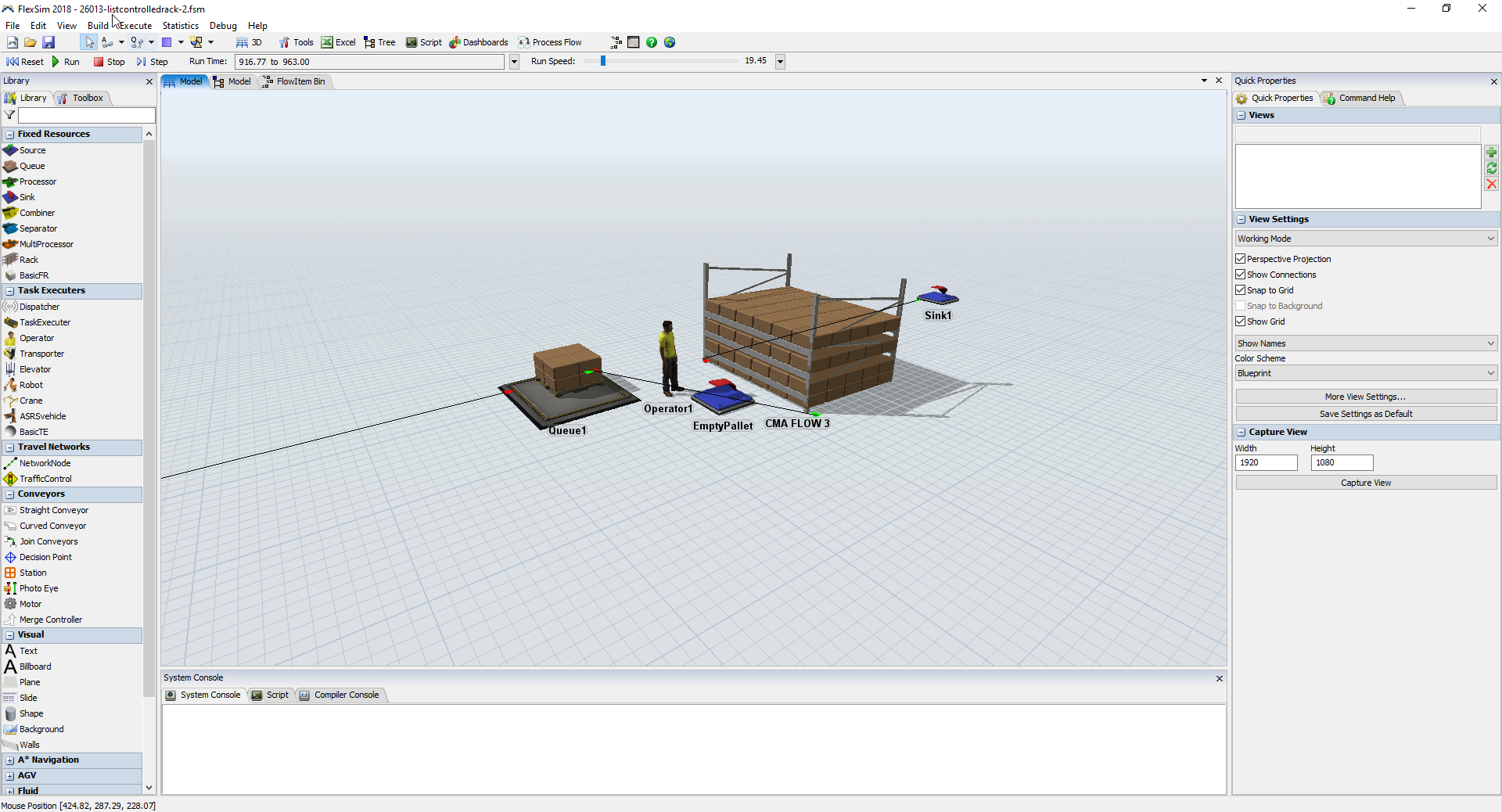The width and height of the screenshot is (1502, 812).
Task: Open the Statistics menu
Action: [180, 26]
